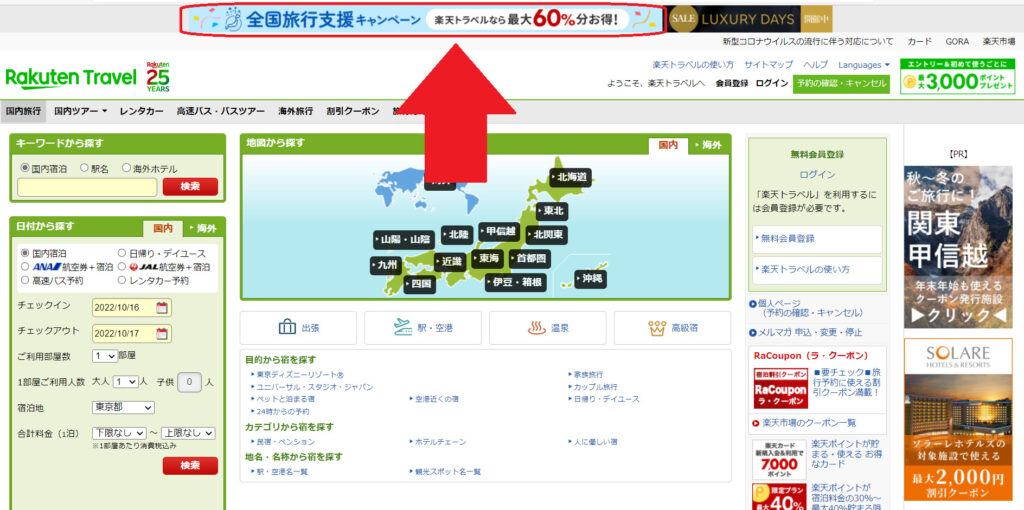Image resolution: width=1024 pixels, height=510 pixels.
Task: Select 山陽・山陰 region on the map
Action: (405, 240)
